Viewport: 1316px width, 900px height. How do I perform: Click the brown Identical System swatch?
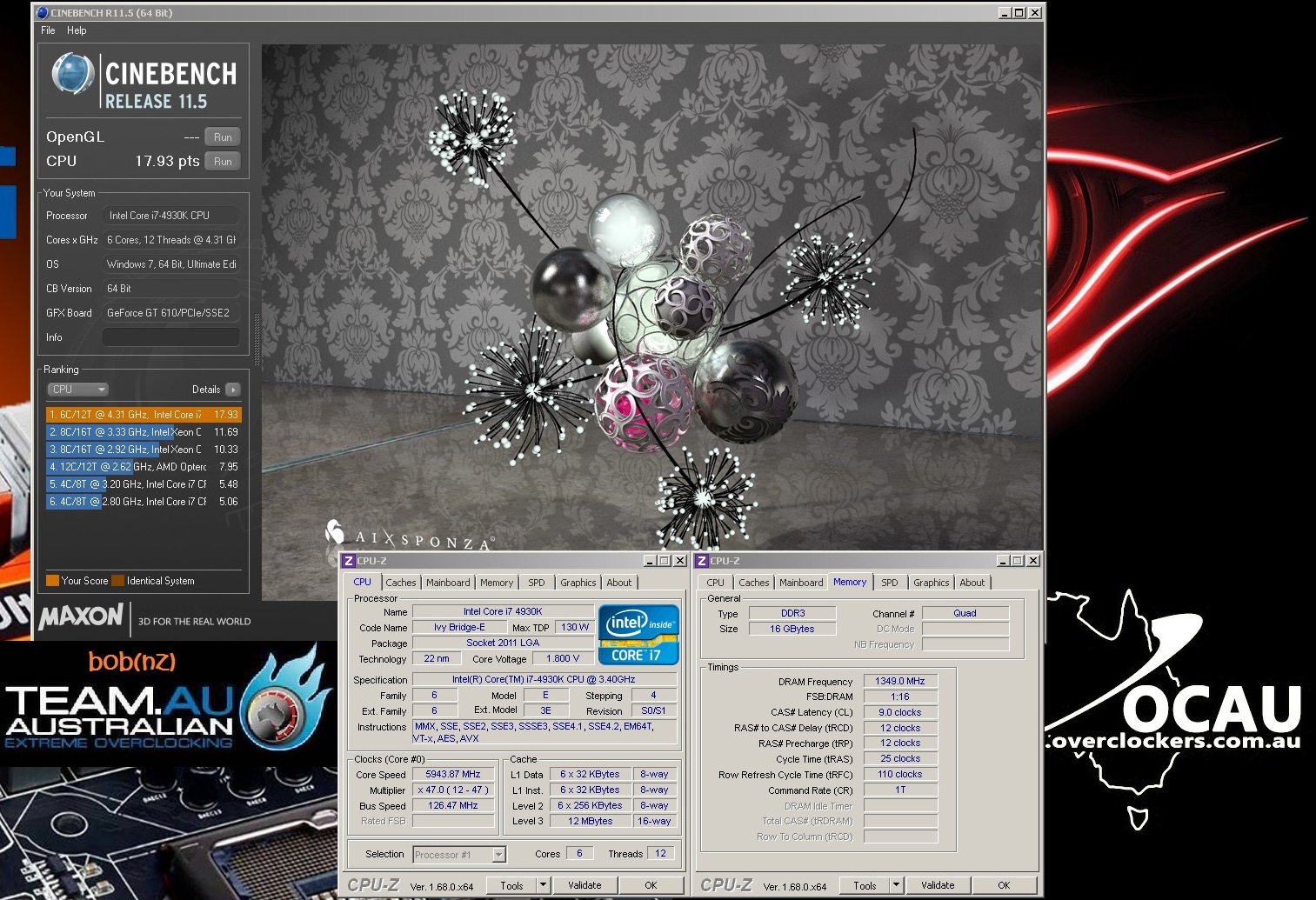[x=118, y=581]
